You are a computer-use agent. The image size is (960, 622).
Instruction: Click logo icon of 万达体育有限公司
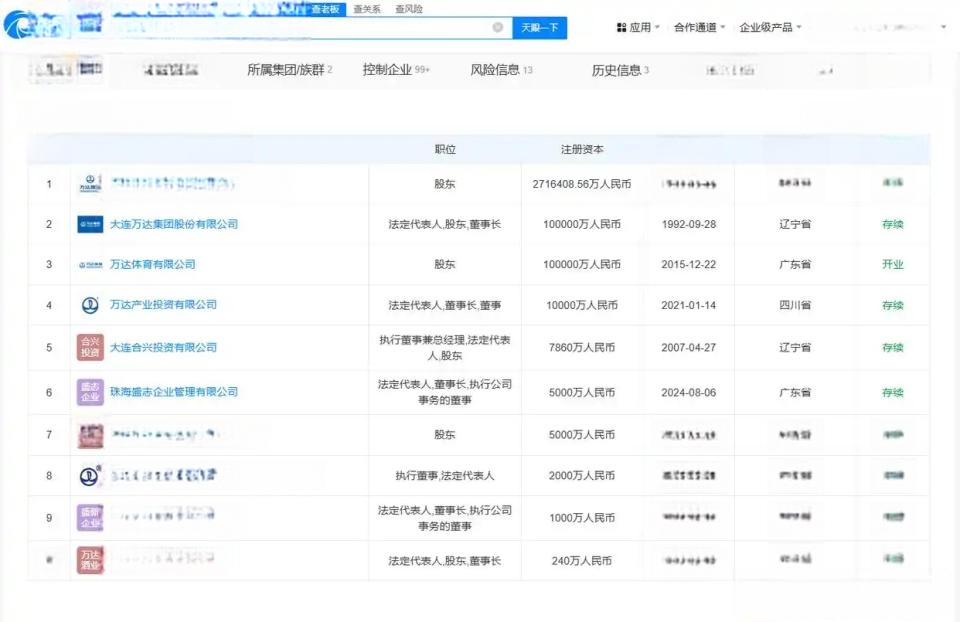90,265
